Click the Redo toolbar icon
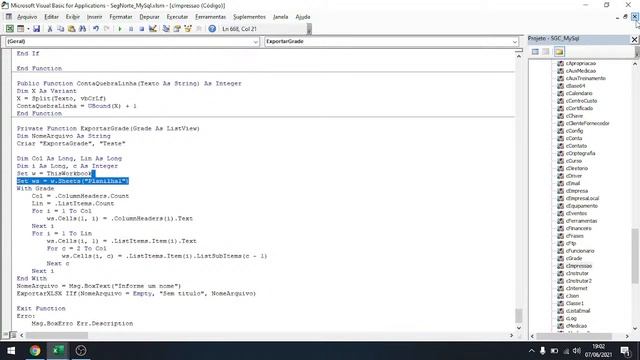640x360 pixels. pos(107,29)
